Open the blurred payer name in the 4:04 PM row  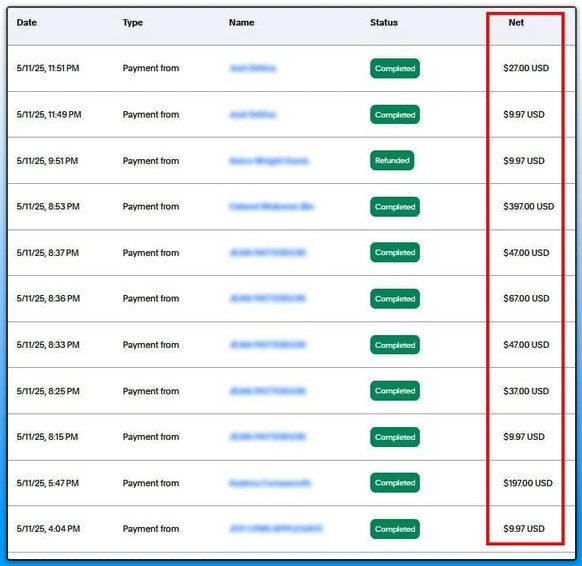point(276,529)
